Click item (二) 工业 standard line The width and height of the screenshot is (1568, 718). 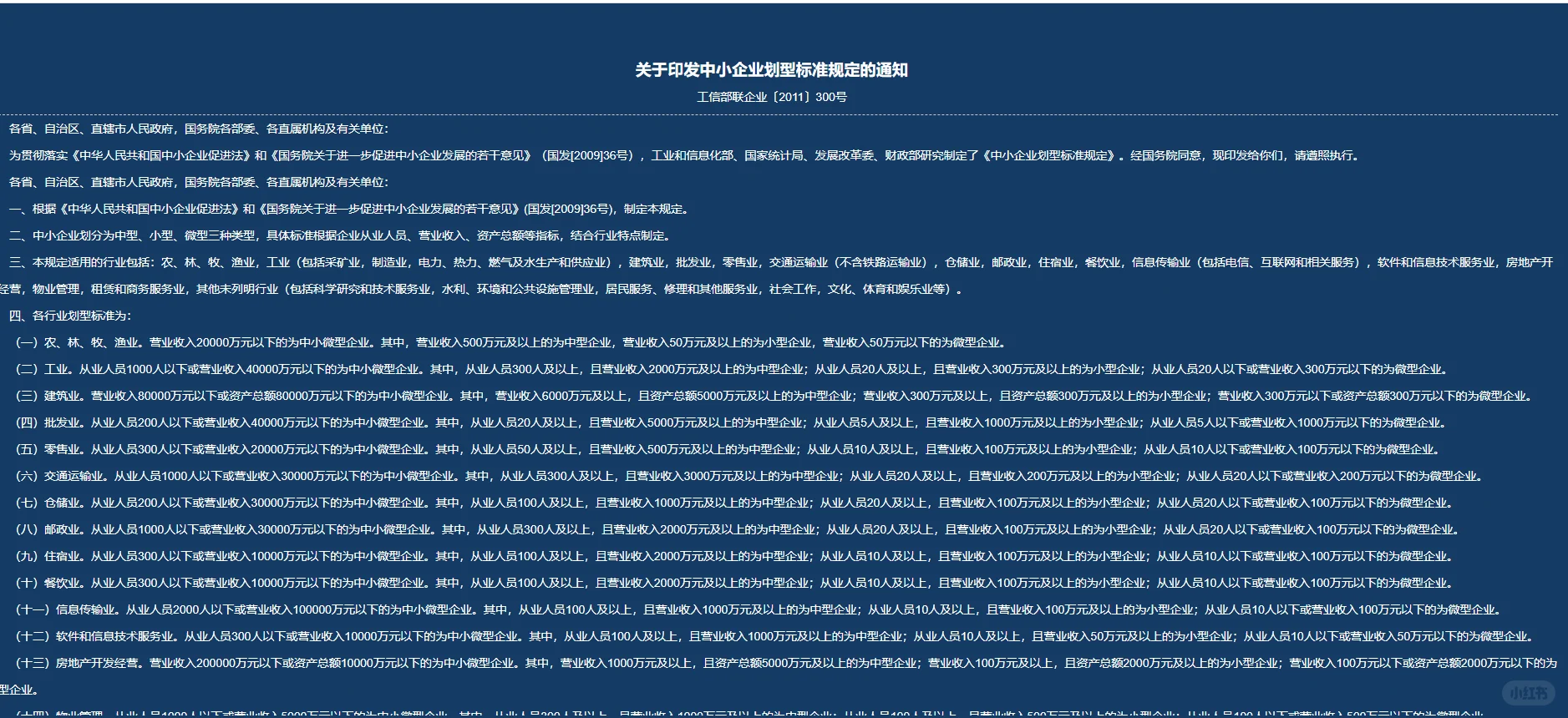[x=733, y=369]
